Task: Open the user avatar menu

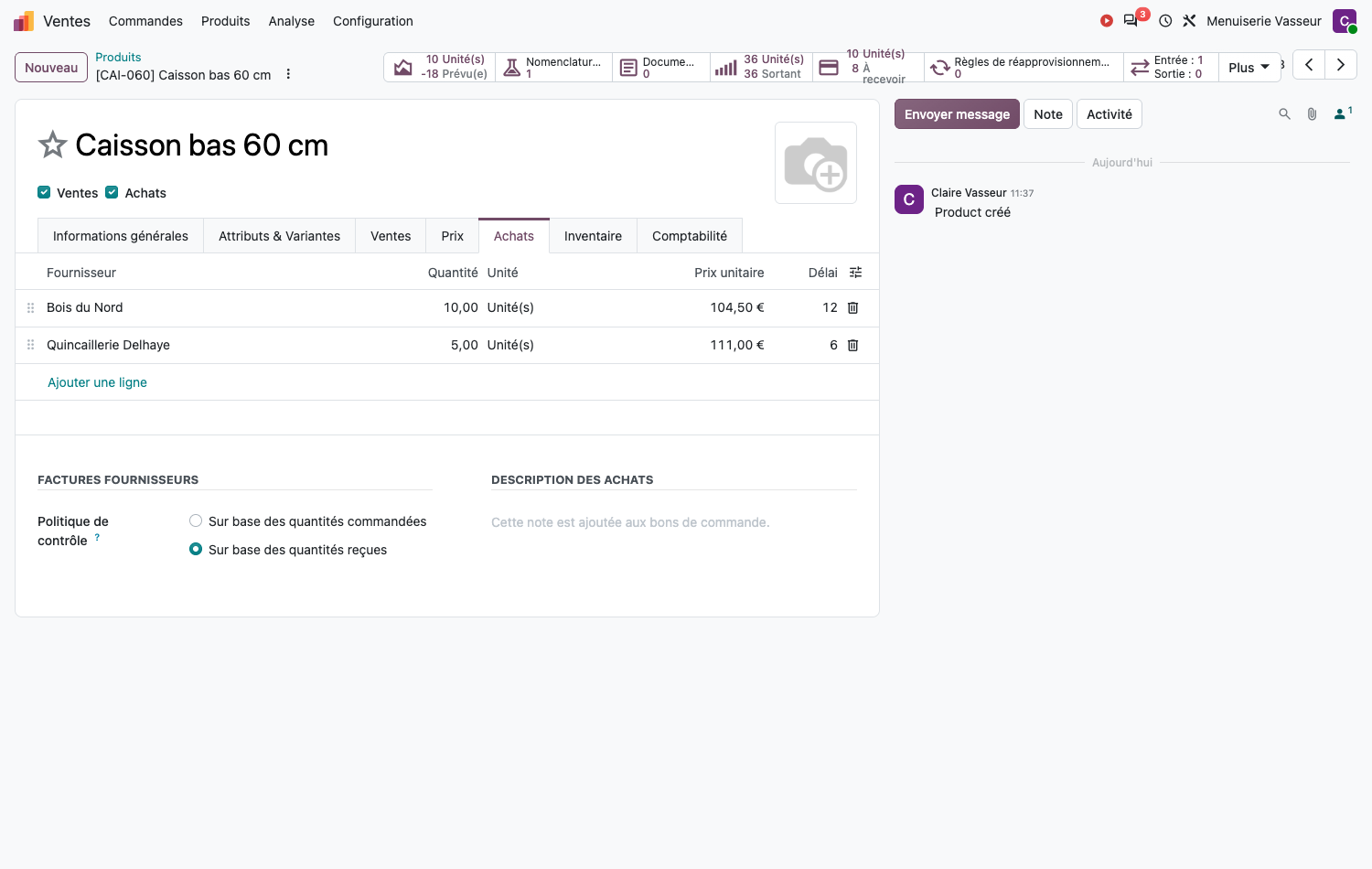Action: [x=1345, y=21]
